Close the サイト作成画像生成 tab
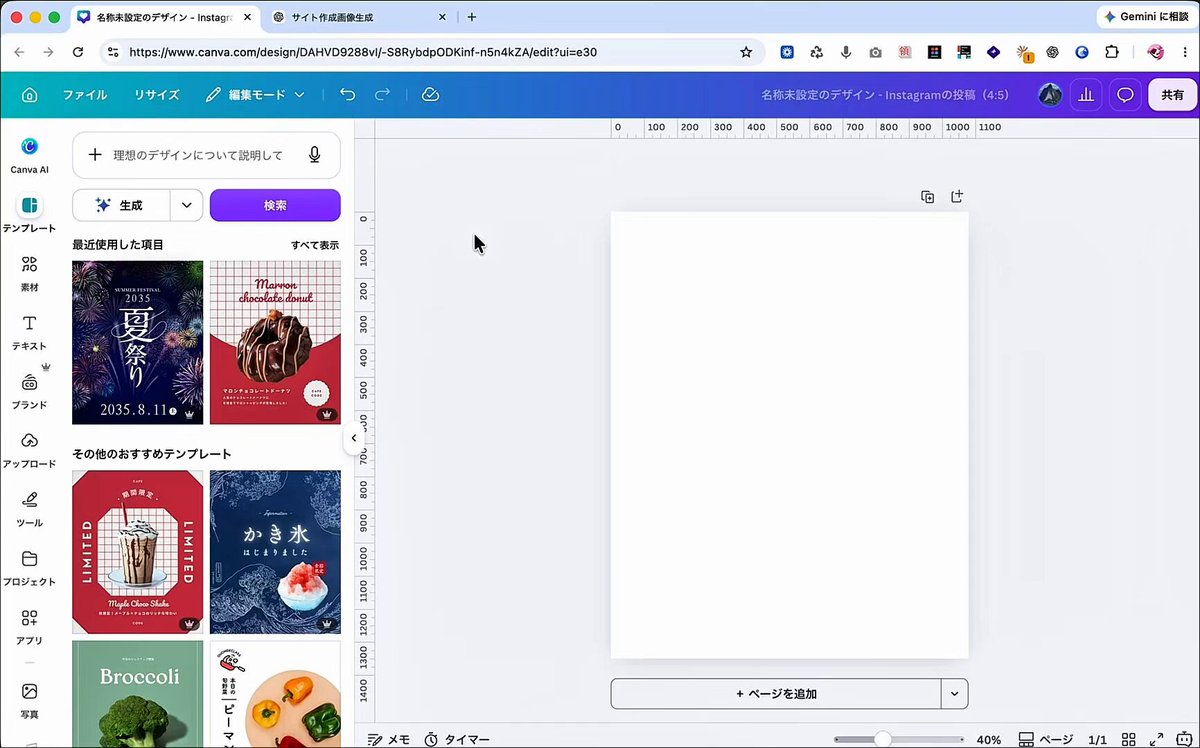The width and height of the screenshot is (1200, 748). [x=442, y=17]
